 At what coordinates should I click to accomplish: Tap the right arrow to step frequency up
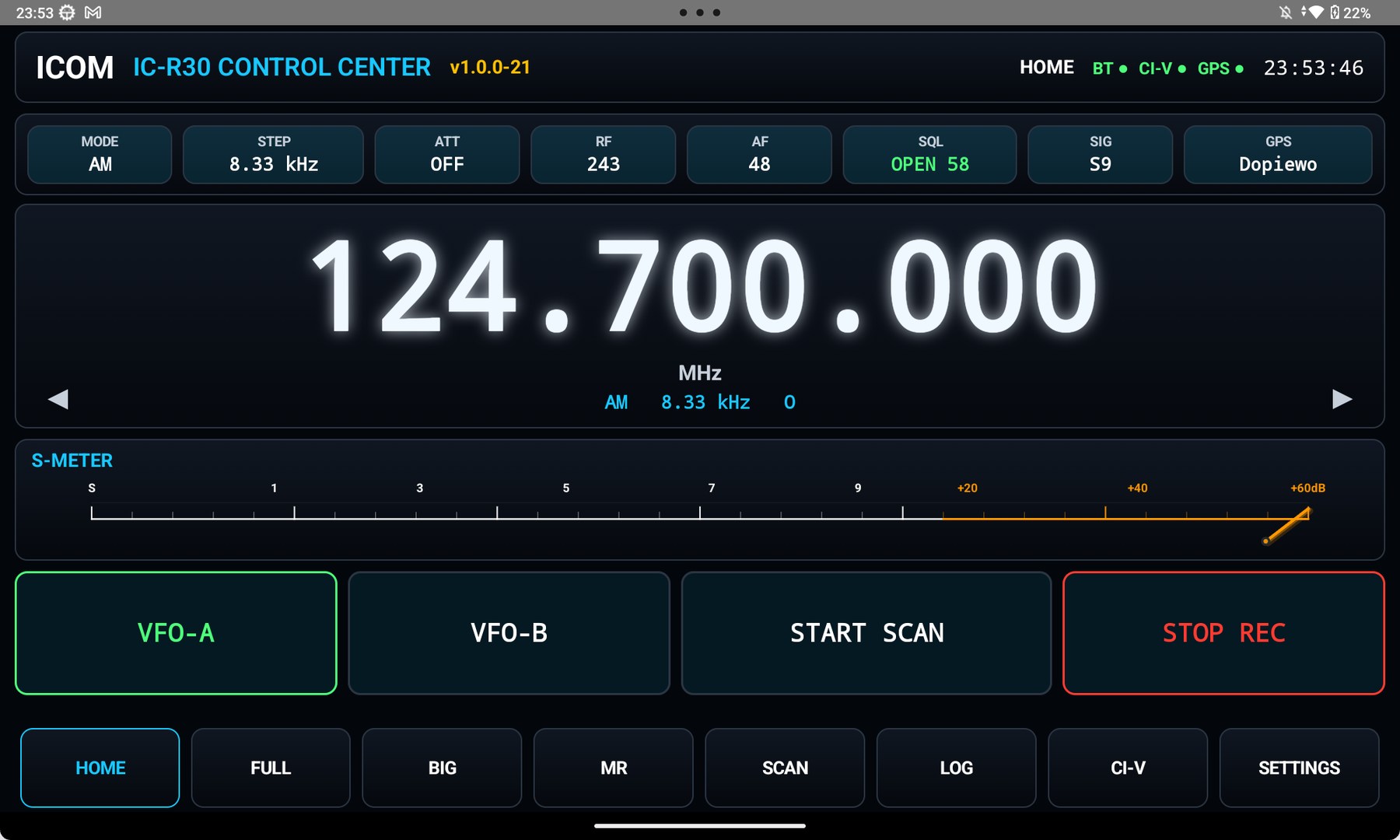click(x=1342, y=399)
